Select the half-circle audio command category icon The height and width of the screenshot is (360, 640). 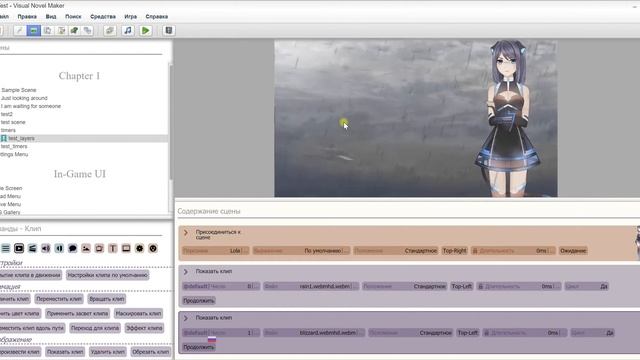pyautogui.click(x=59, y=248)
